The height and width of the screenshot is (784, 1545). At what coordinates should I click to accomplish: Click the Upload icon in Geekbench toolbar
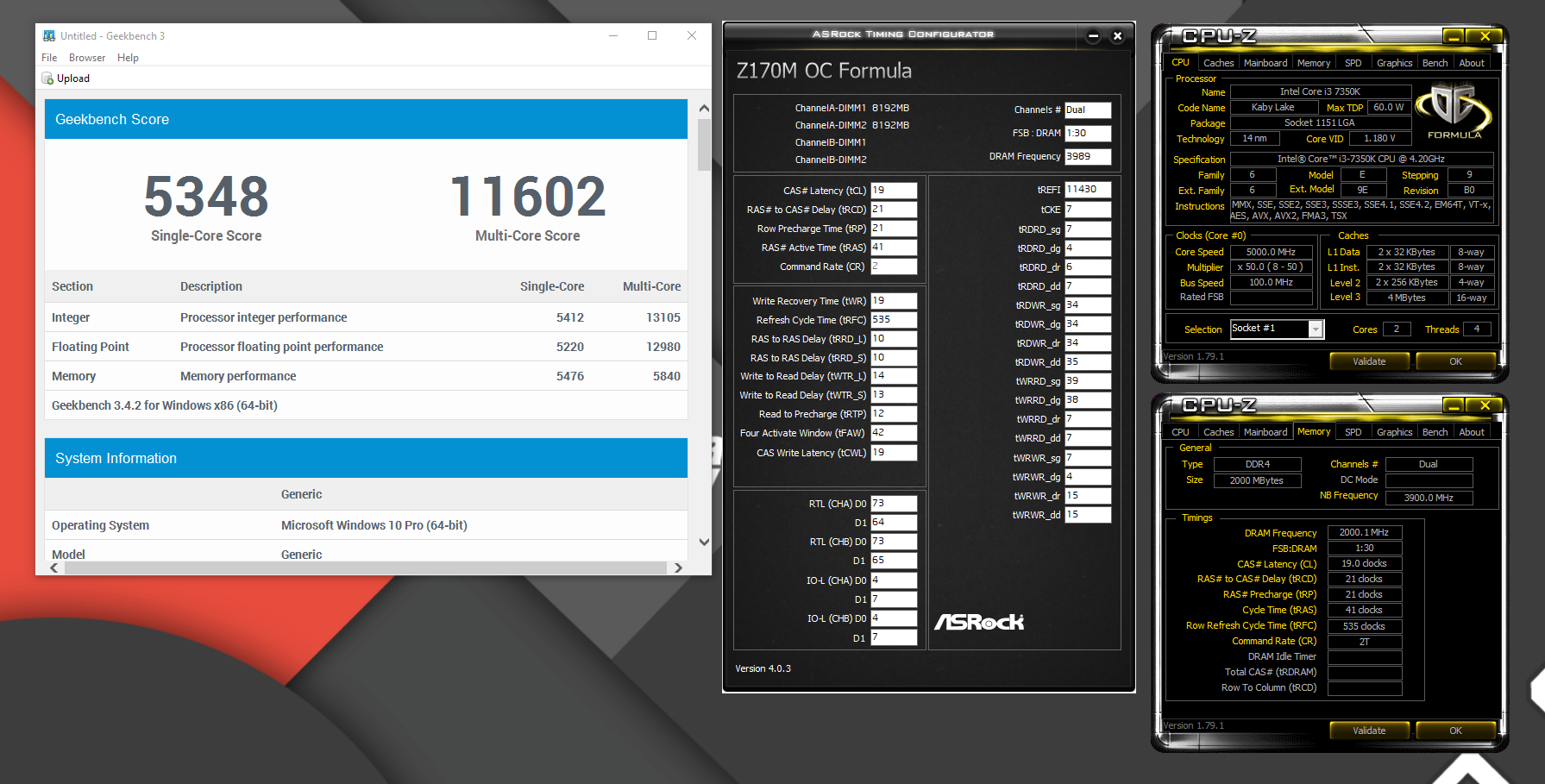[x=47, y=78]
